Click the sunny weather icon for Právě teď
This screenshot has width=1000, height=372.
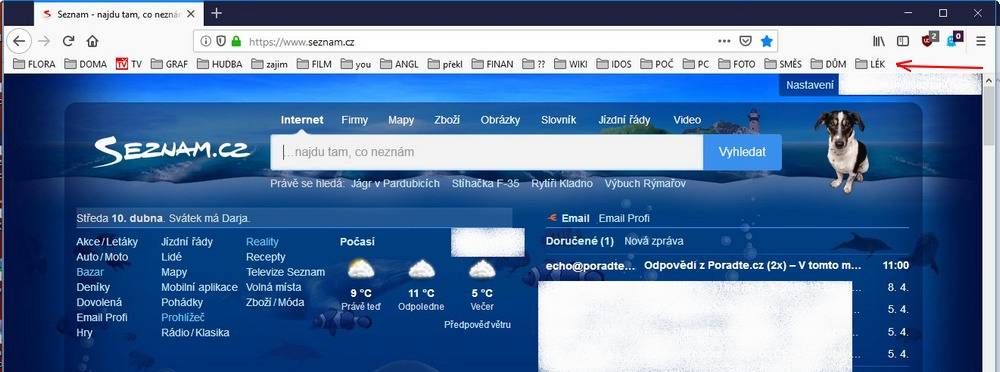(361, 269)
